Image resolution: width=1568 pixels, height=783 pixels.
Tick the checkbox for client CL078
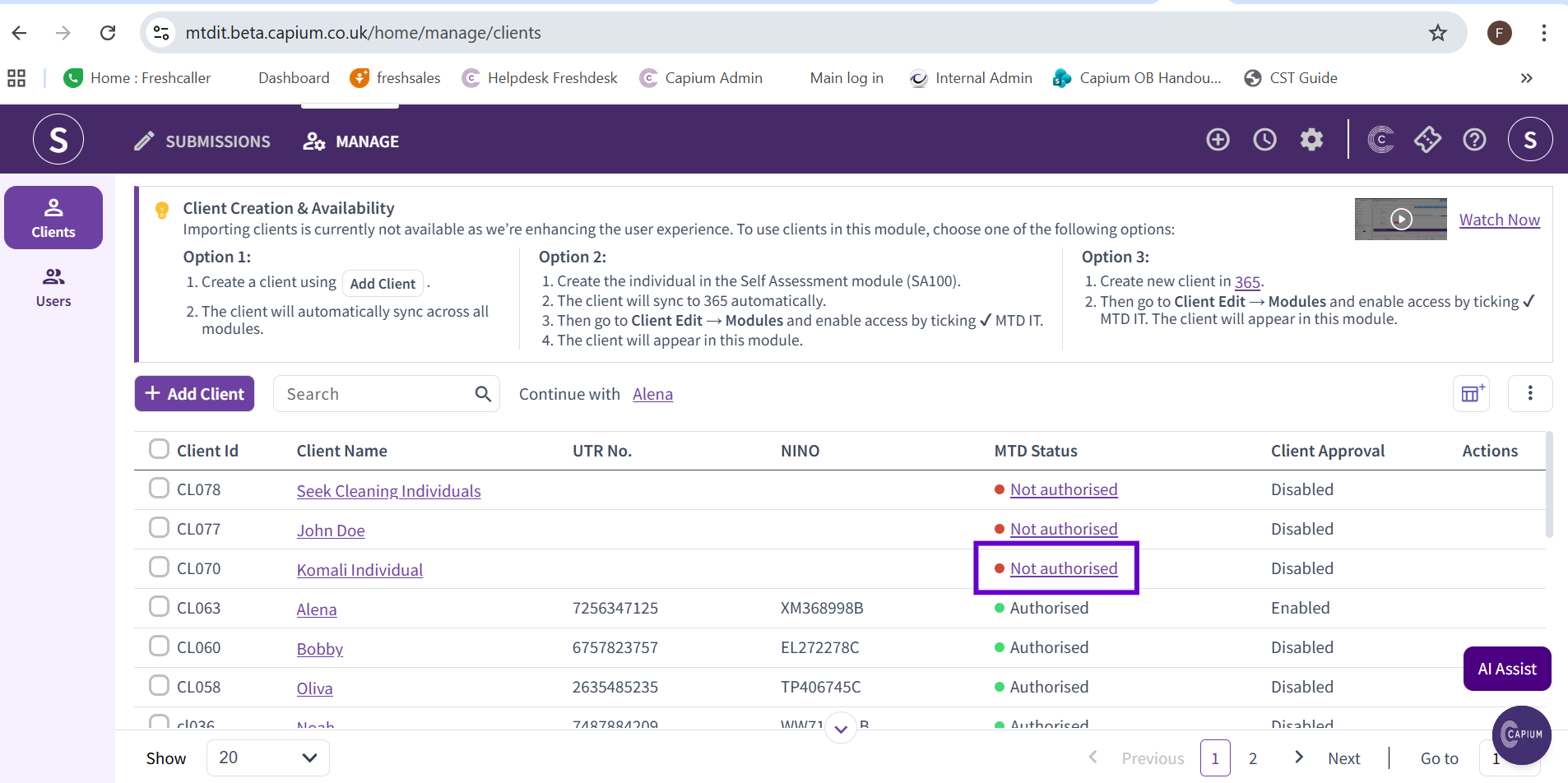pyautogui.click(x=159, y=488)
